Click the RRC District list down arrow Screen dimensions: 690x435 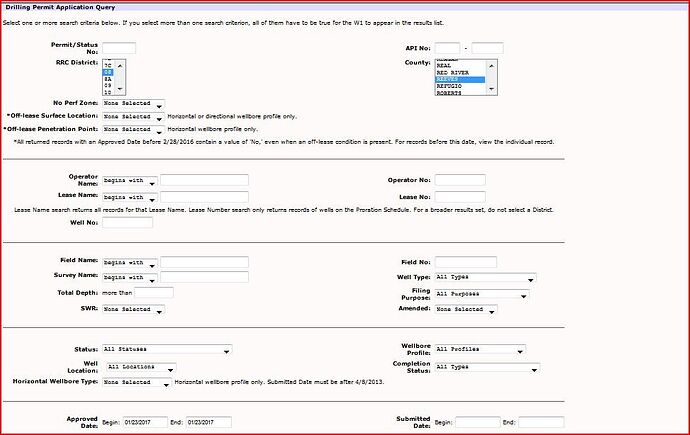[x=120, y=89]
